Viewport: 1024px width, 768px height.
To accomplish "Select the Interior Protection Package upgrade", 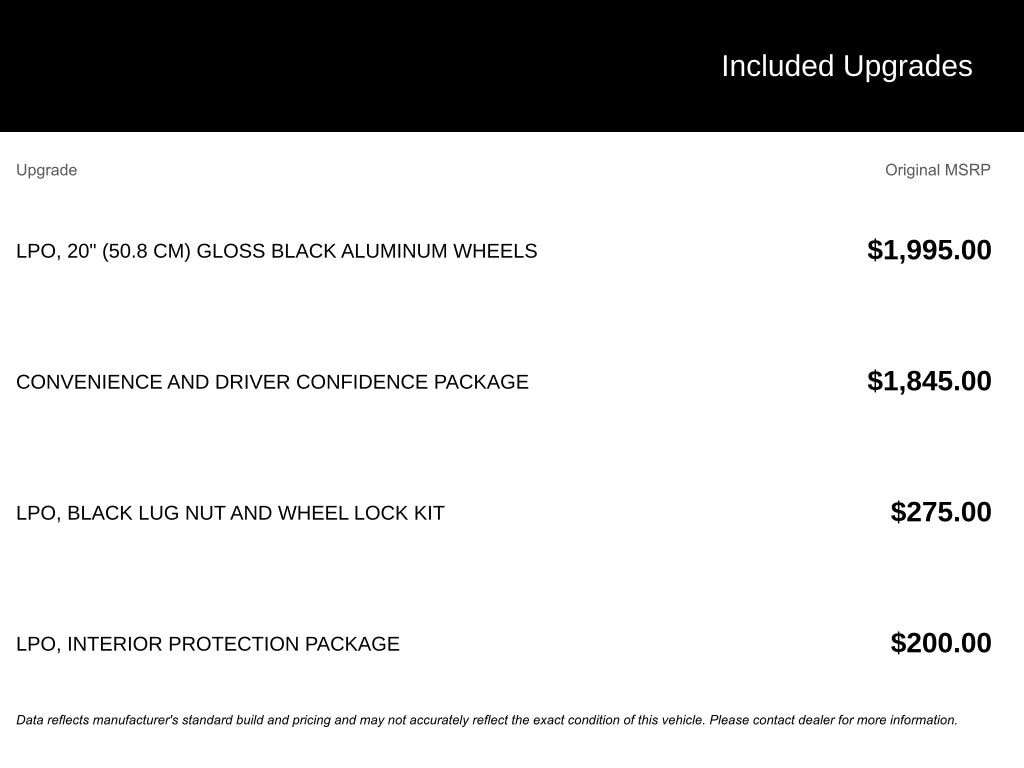I will [x=208, y=644].
